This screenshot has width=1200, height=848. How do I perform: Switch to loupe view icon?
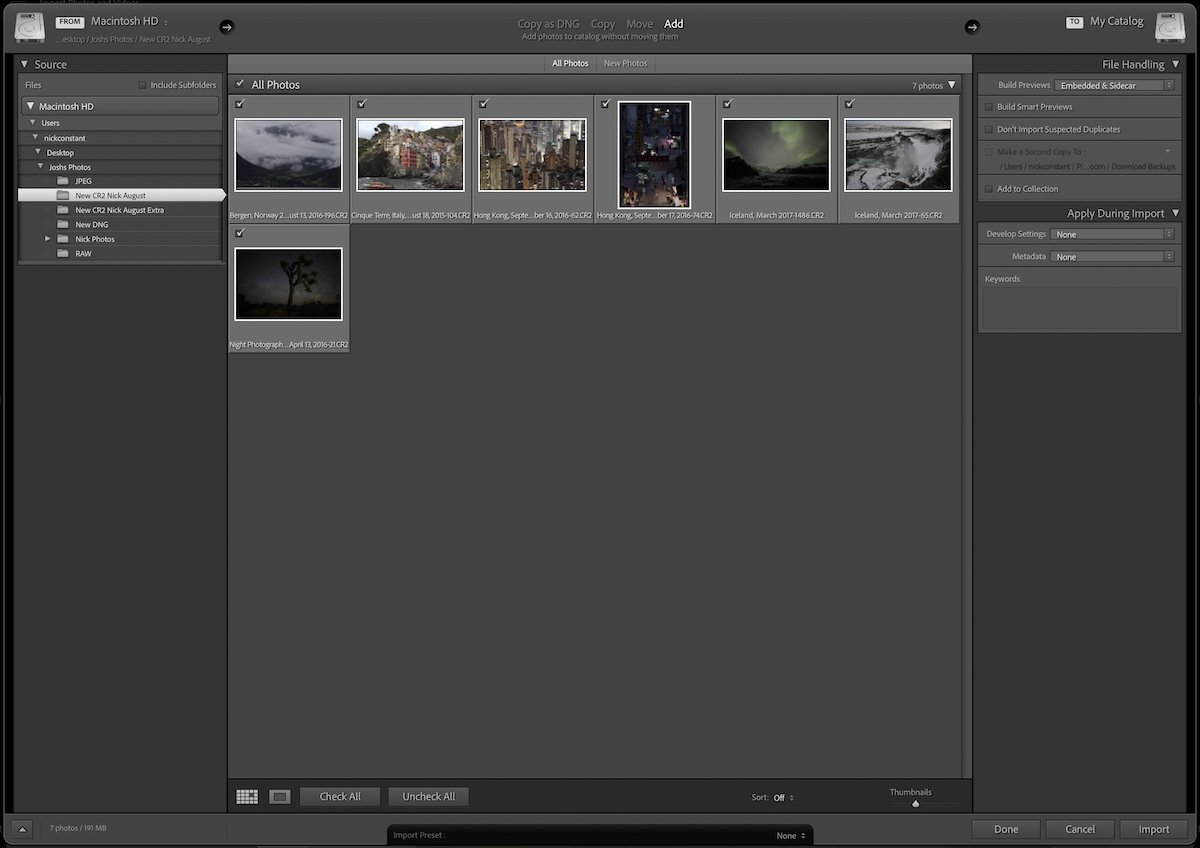279,796
